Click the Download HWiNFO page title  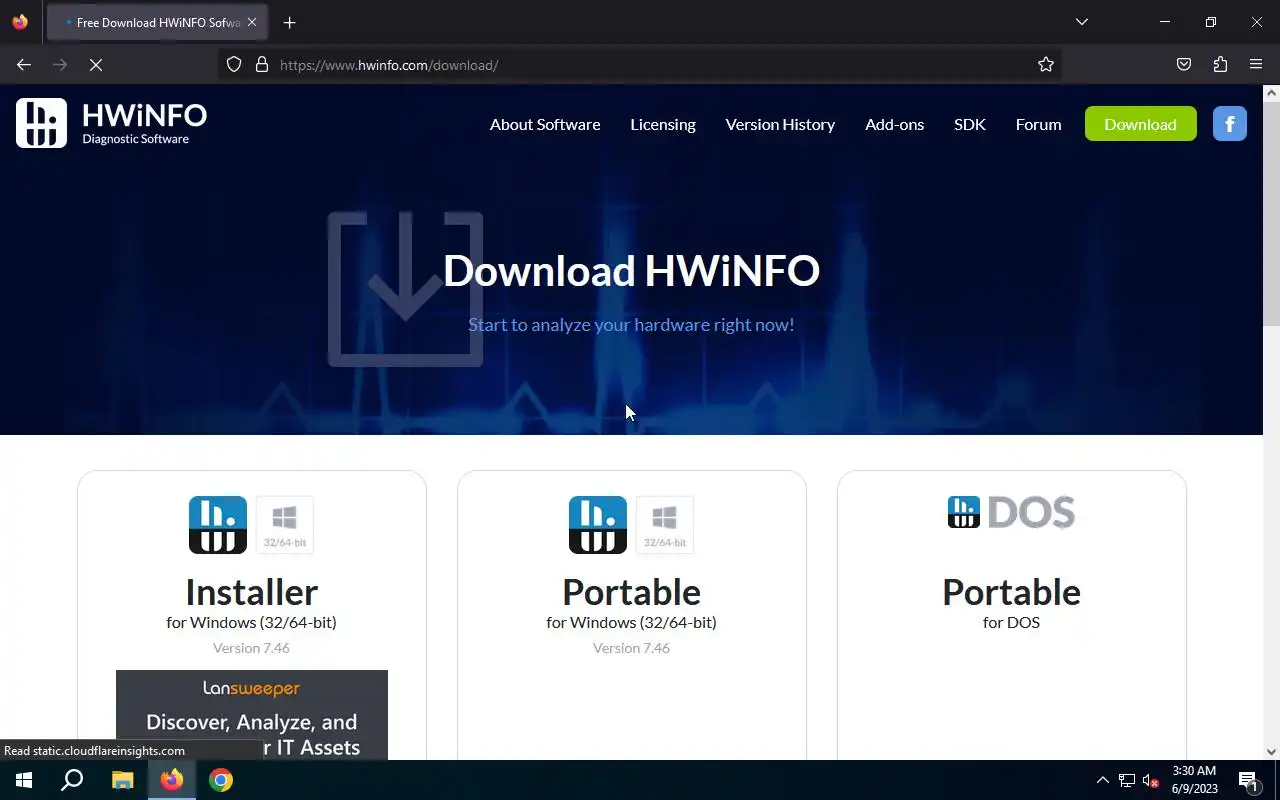(x=631, y=271)
